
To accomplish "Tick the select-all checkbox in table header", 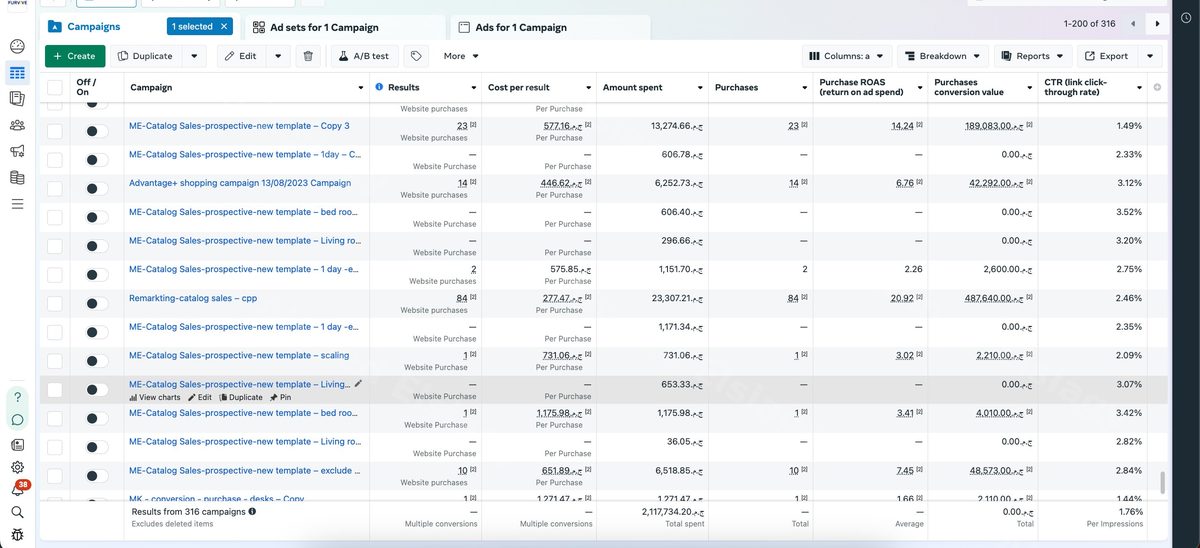I will click(x=54, y=88).
